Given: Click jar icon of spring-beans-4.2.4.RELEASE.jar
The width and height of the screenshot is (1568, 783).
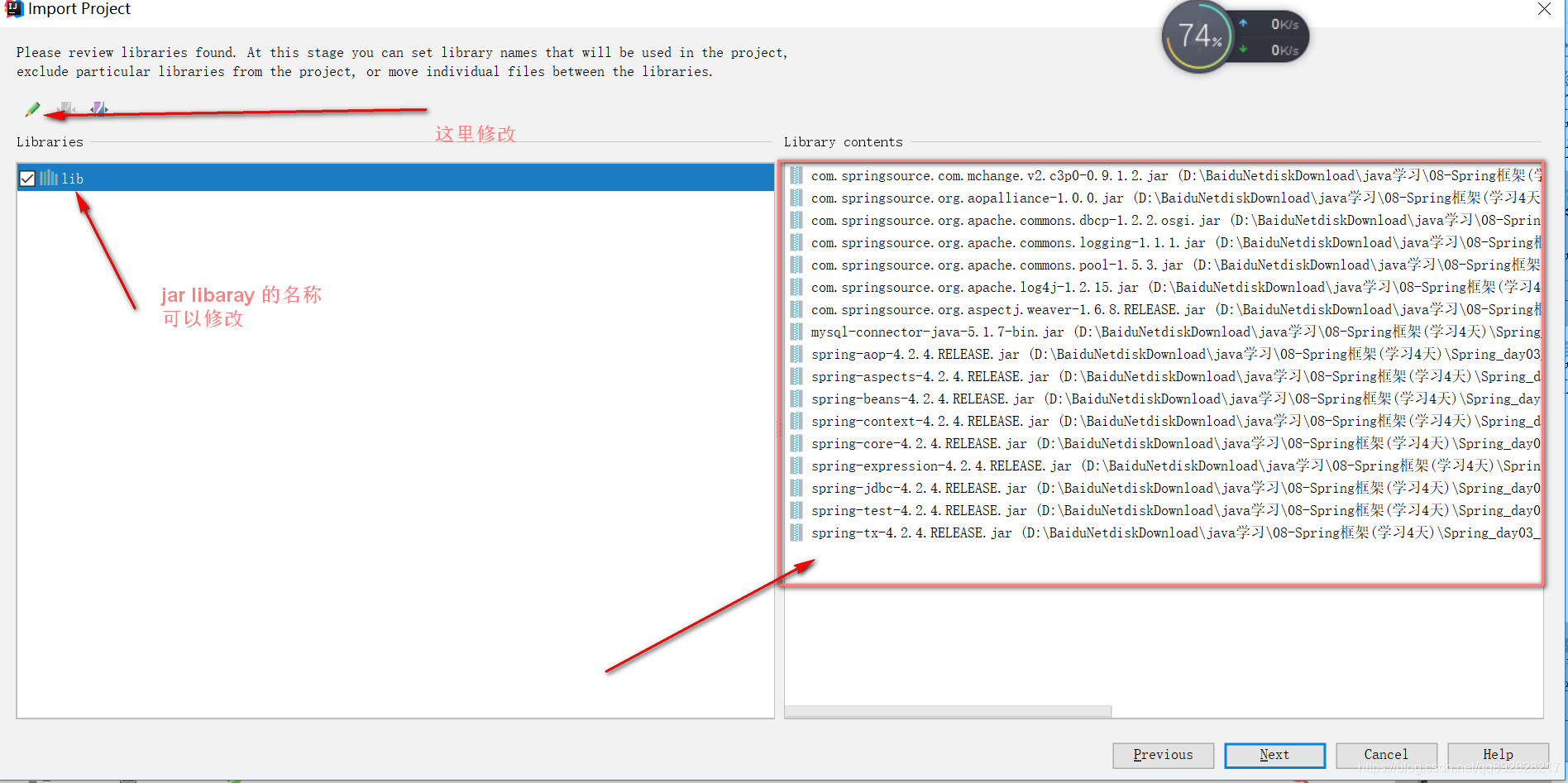Looking at the screenshot, I should pyautogui.click(x=796, y=399).
